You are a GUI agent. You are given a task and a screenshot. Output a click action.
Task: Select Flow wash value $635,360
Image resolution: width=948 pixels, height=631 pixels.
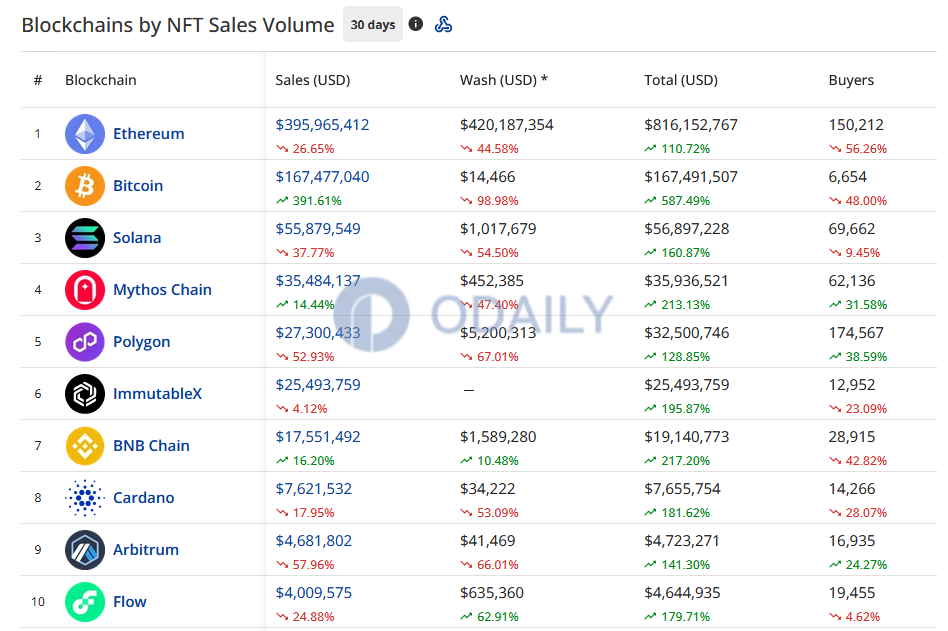point(492,592)
